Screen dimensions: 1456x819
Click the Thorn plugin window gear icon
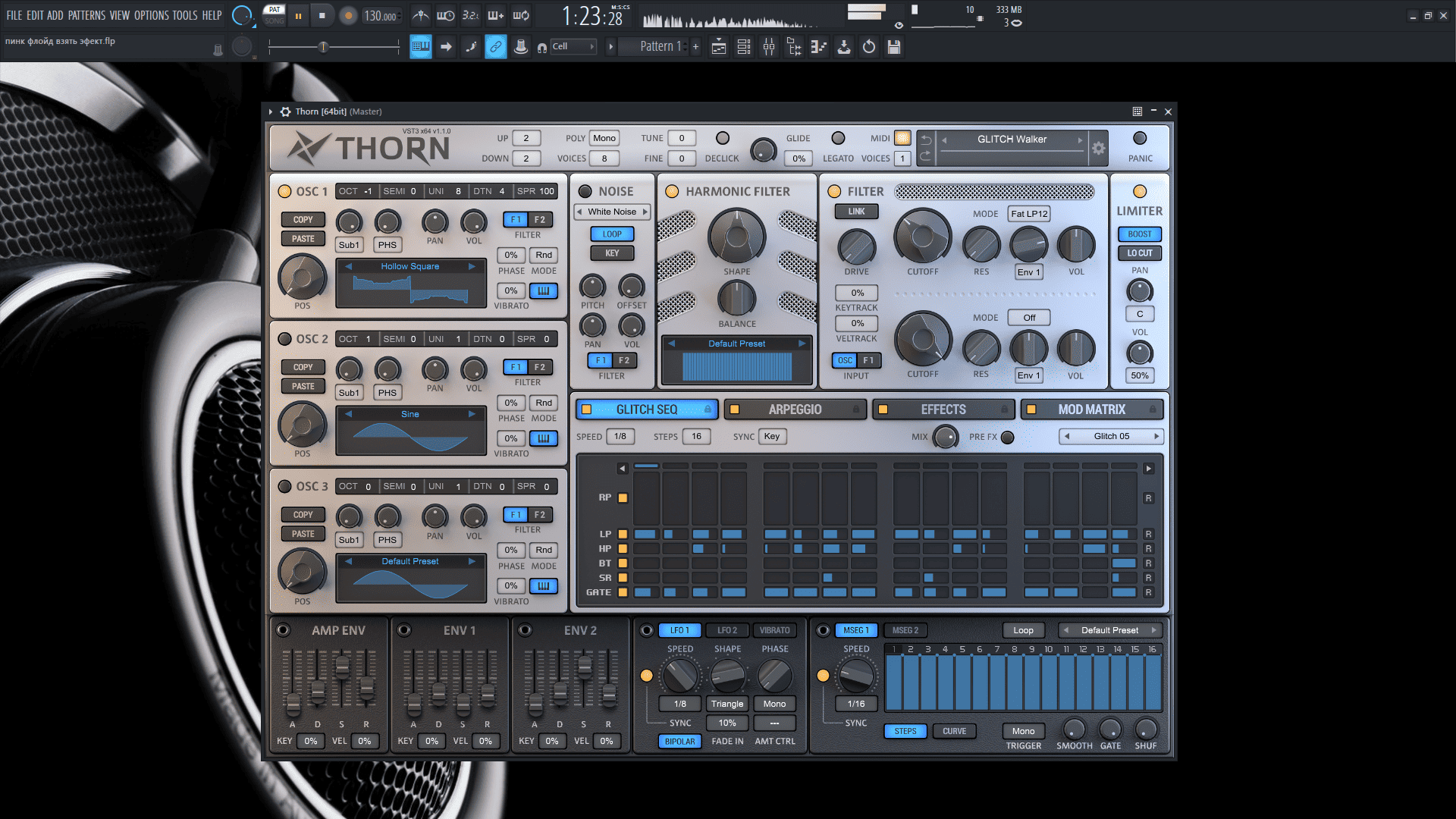point(285,111)
